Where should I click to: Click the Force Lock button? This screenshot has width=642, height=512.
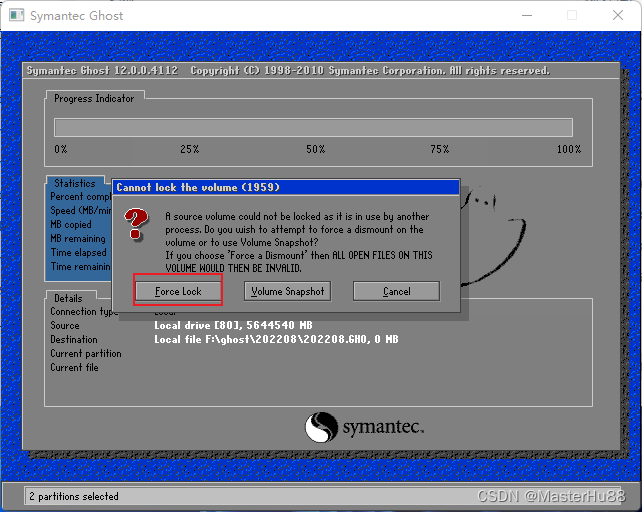[x=178, y=291]
